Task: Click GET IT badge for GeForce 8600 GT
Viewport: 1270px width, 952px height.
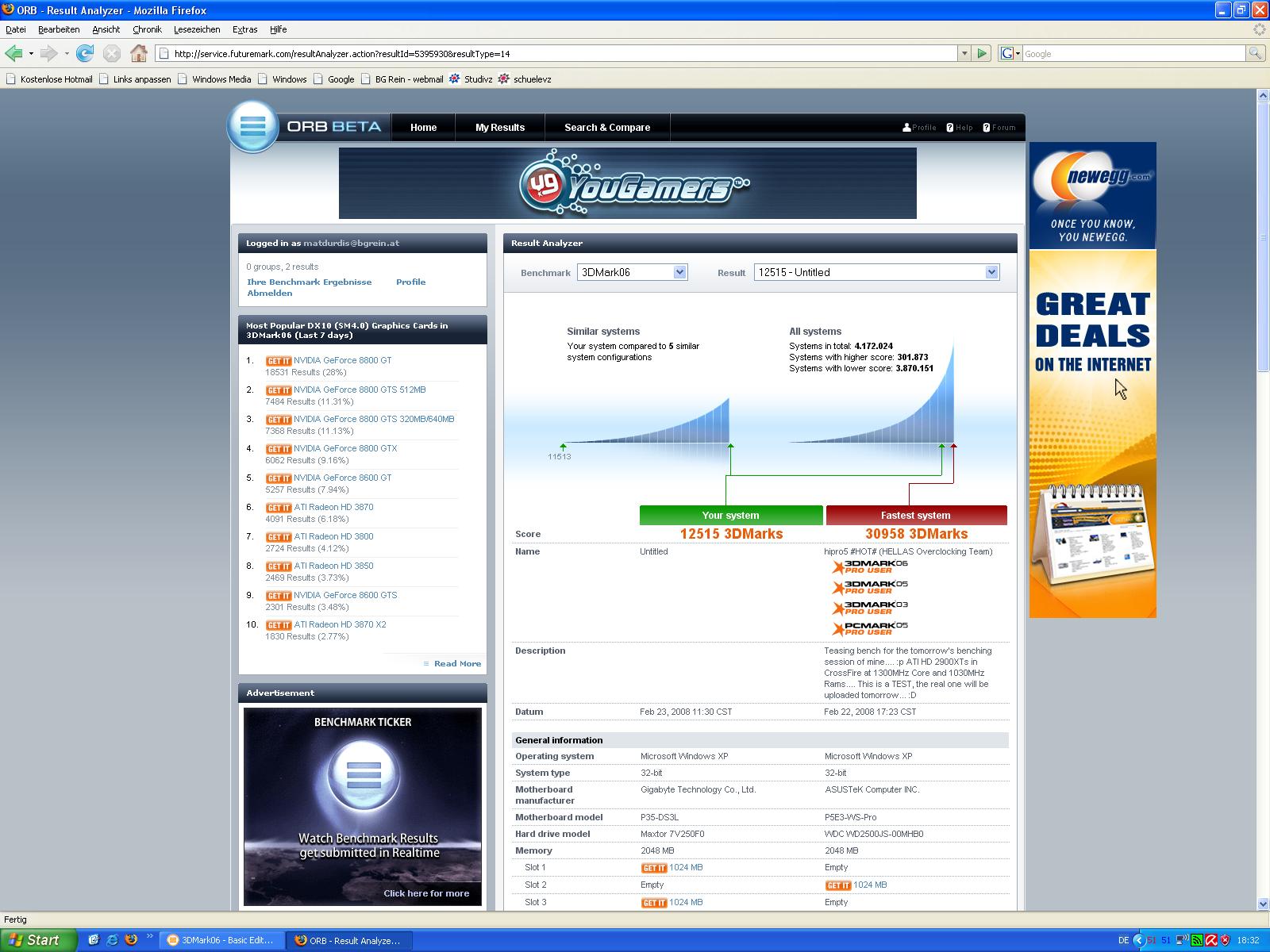Action: pyautogui.click(x=279, y=478)
